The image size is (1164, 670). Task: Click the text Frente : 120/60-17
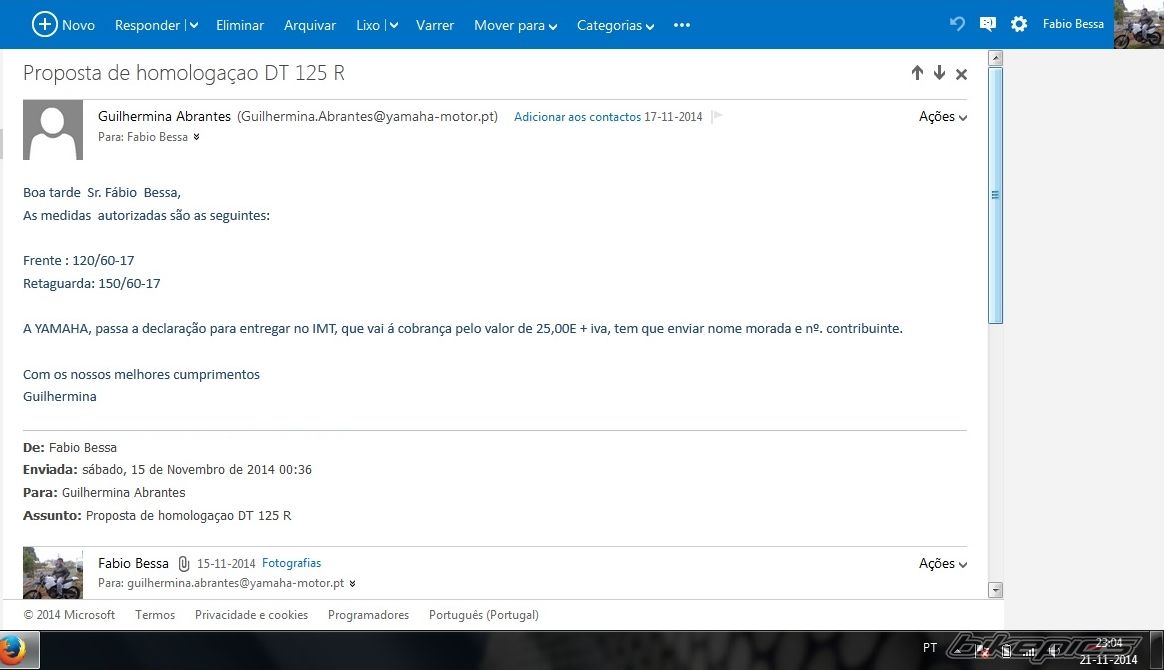click(79, 260)
